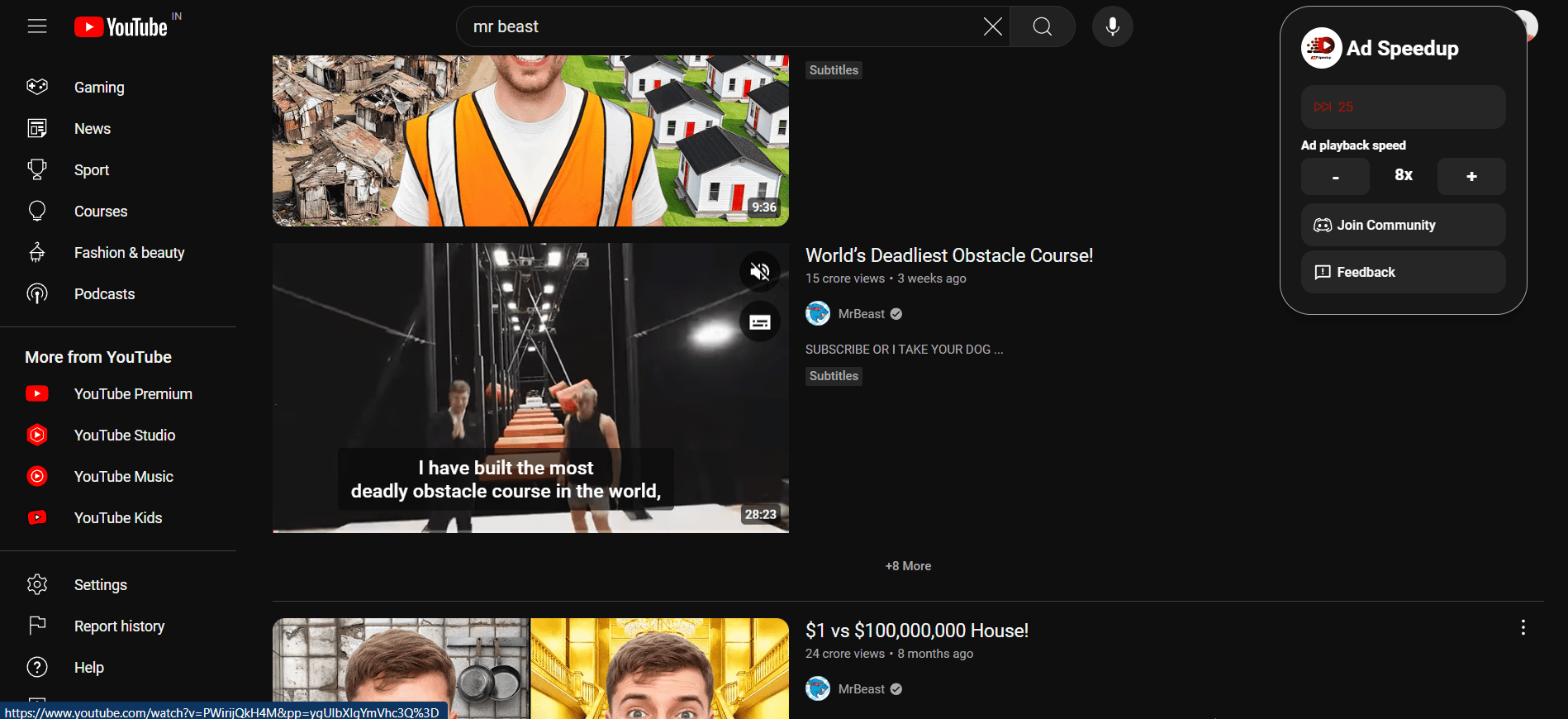
Task: Open World's Deadliest Obstacle Course preview thumbnail
Action: (530, 388)
